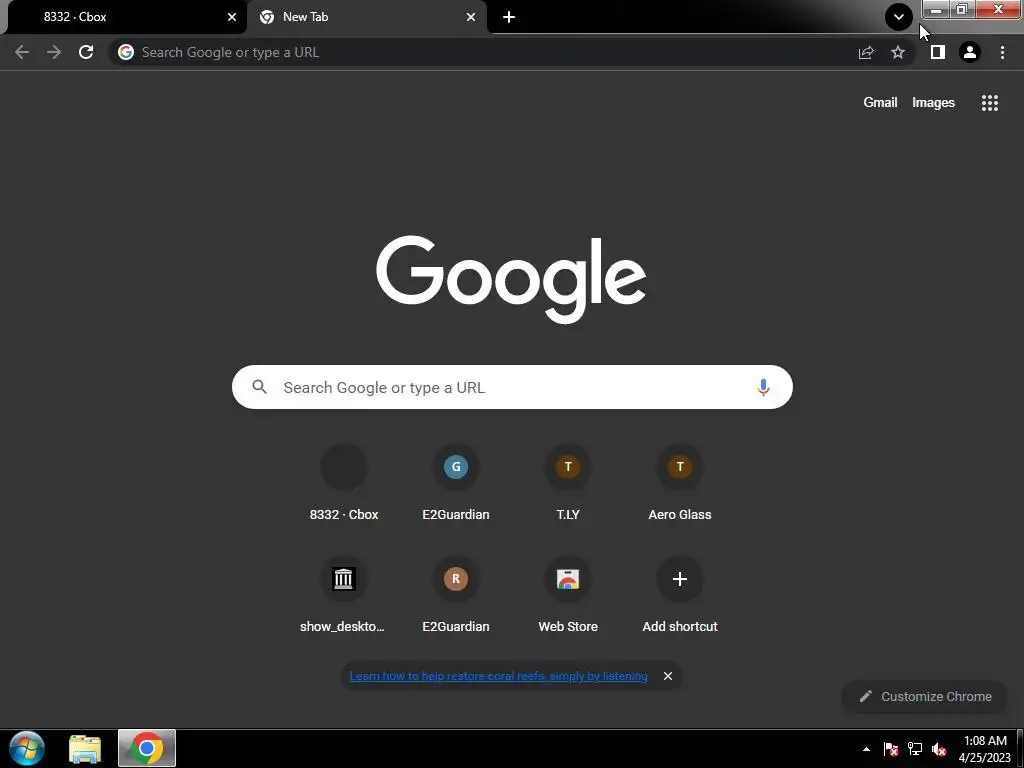Click the Google logo
1024x768 pixels.
point(511,280)
